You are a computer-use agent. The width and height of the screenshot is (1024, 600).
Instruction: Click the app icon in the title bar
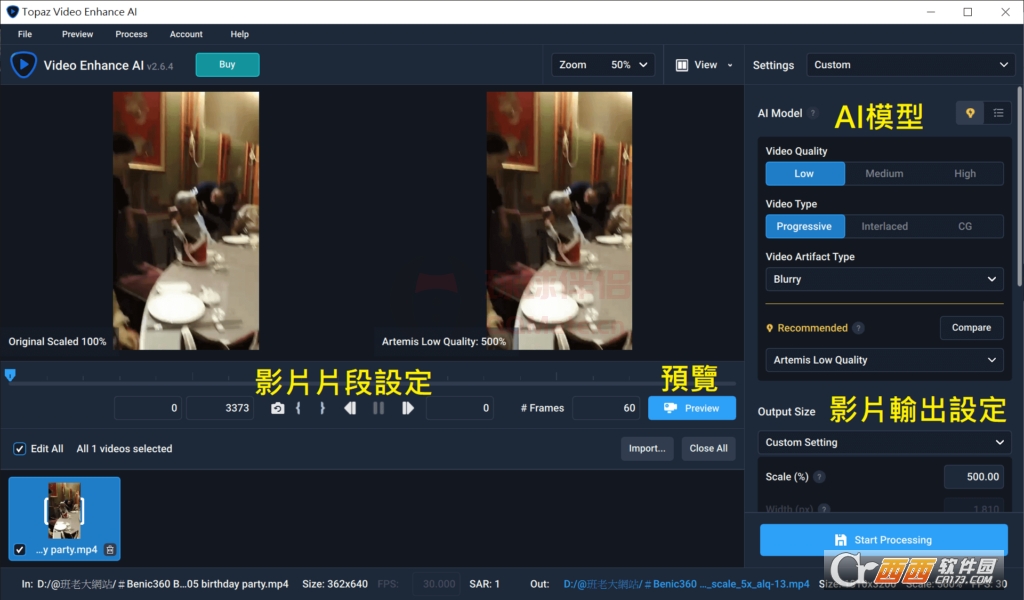click(12, 12)
